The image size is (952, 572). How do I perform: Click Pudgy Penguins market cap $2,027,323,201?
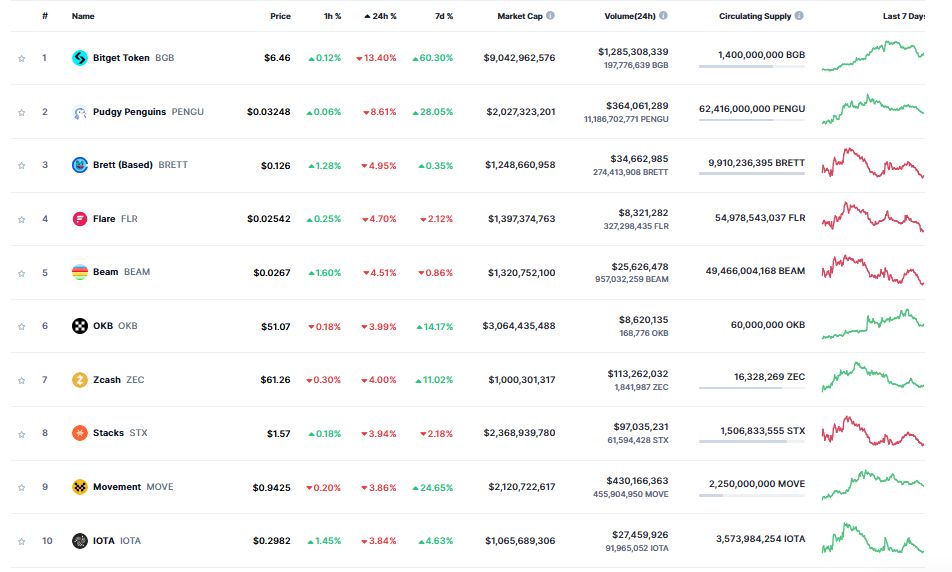tap(520, 112)
